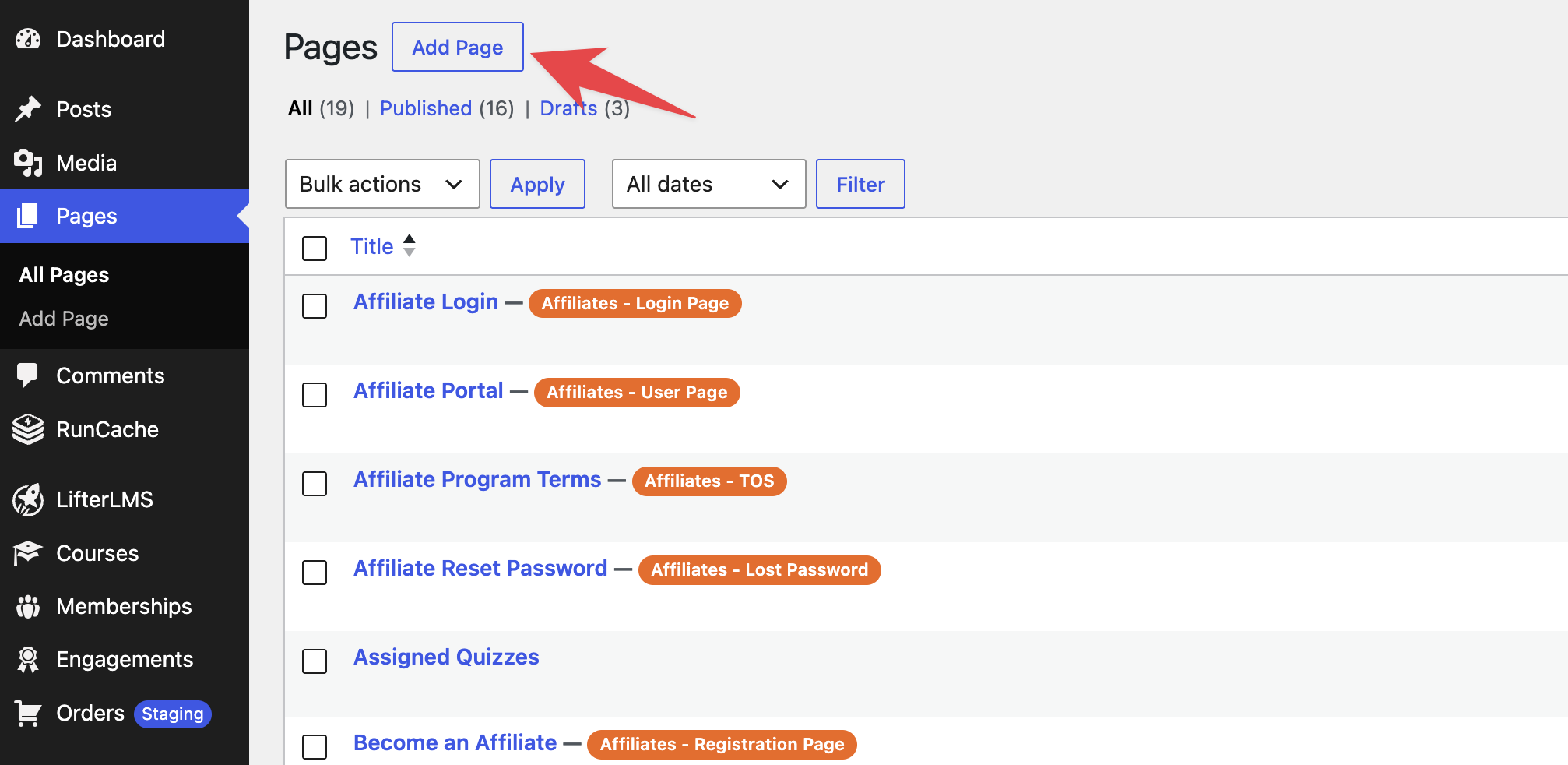The height and width of the screenshot is (765, 1568).
Task: Select the Become an Affiliate checkbox
Action: tap(315, 747)
